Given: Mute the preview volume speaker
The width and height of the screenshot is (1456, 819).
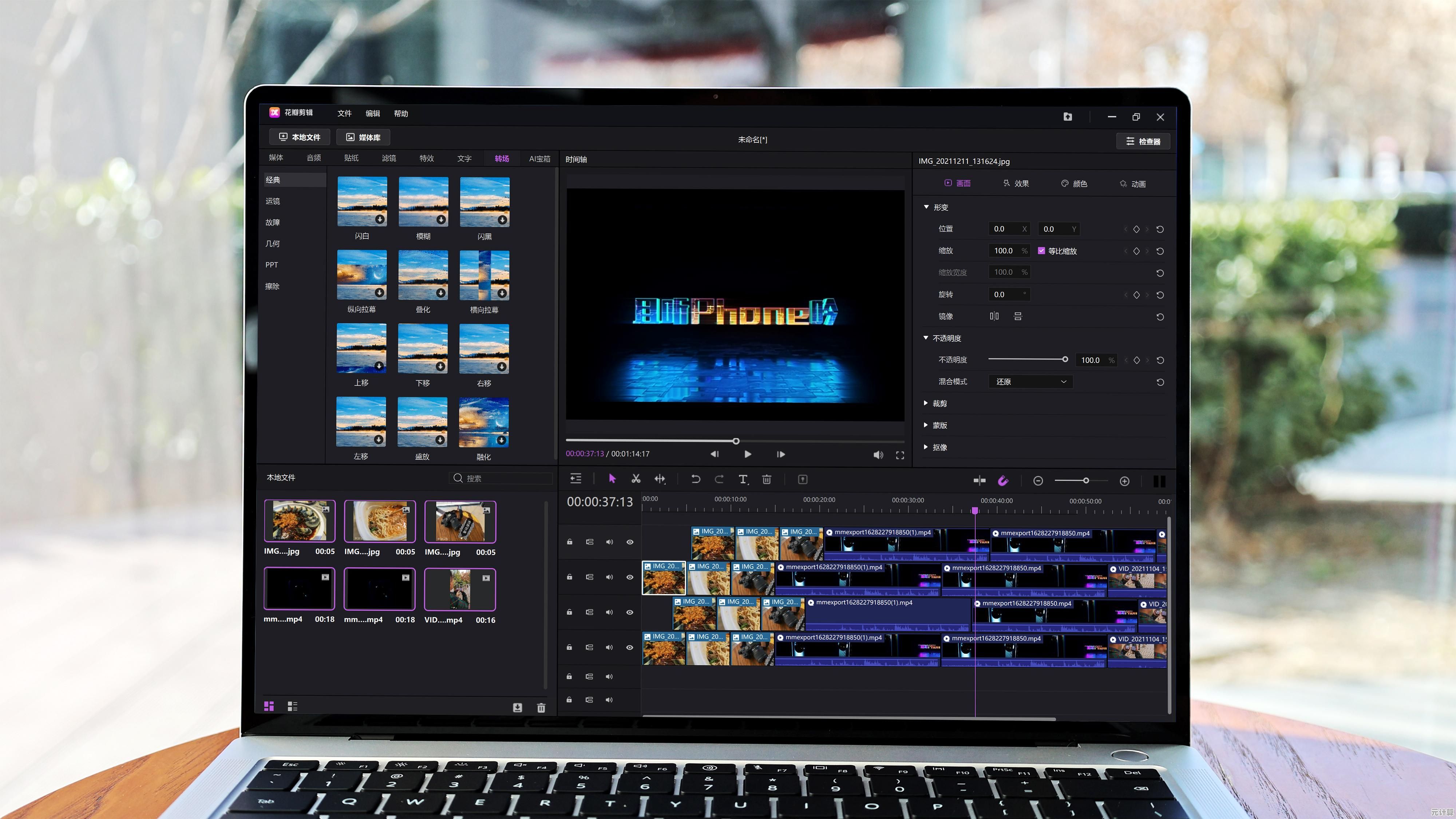Looking at the screenshot, I should point(878,455).
